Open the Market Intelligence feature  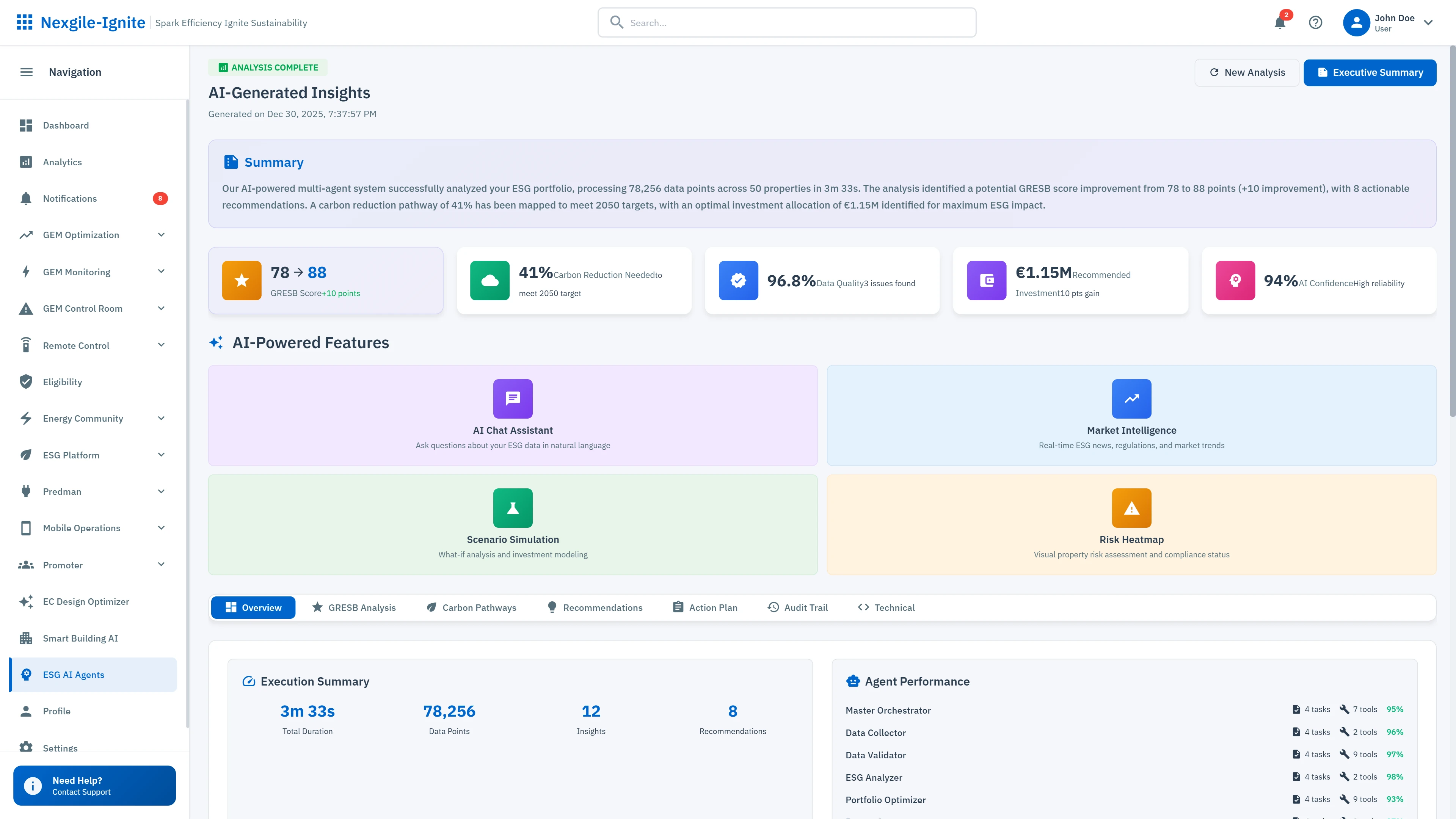coord(1131,415)
